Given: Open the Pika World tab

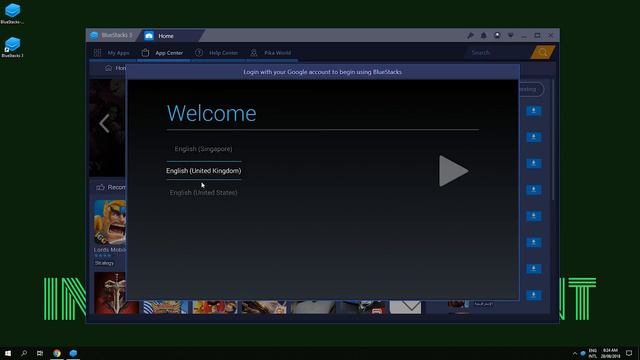Looking at the screenshot, I should click(x=271, y=53).
